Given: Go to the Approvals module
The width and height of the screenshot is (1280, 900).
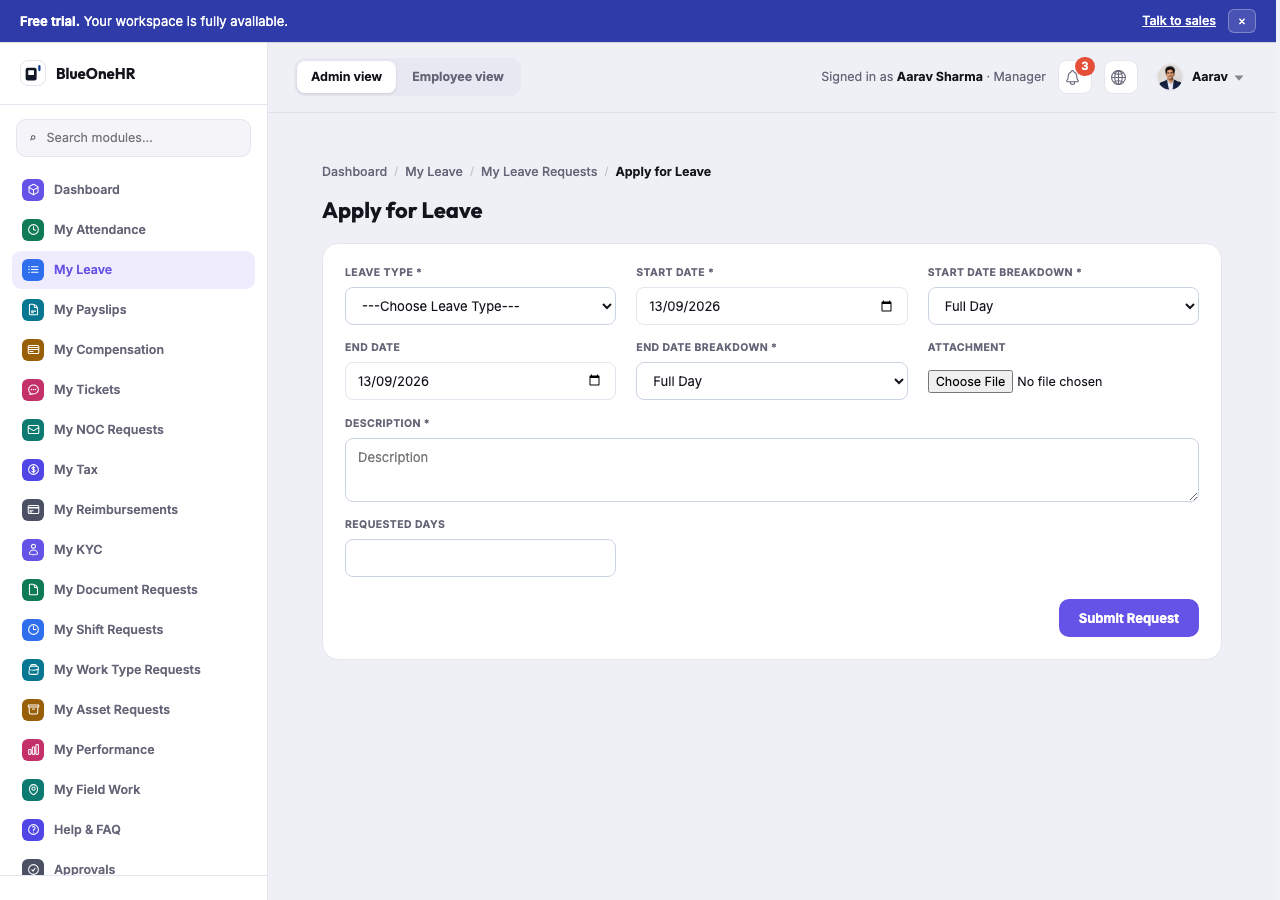Looking at the screenshot, I should point(134,869).
